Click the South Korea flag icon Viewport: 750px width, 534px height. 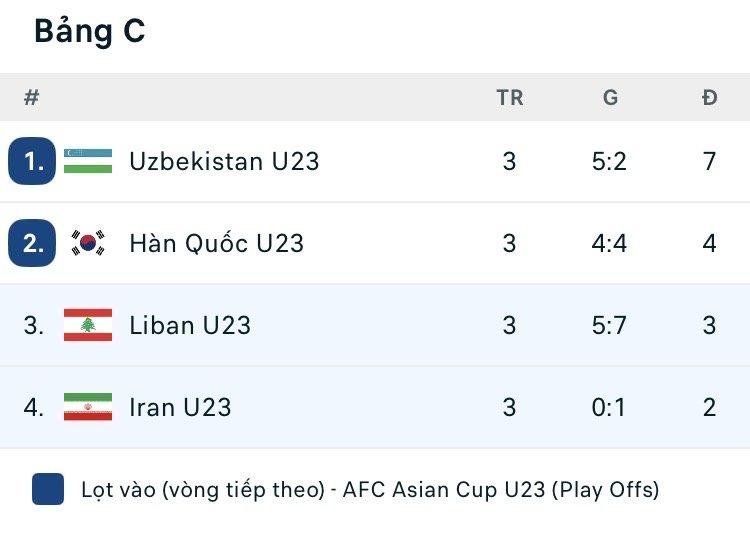pos(88,243)
